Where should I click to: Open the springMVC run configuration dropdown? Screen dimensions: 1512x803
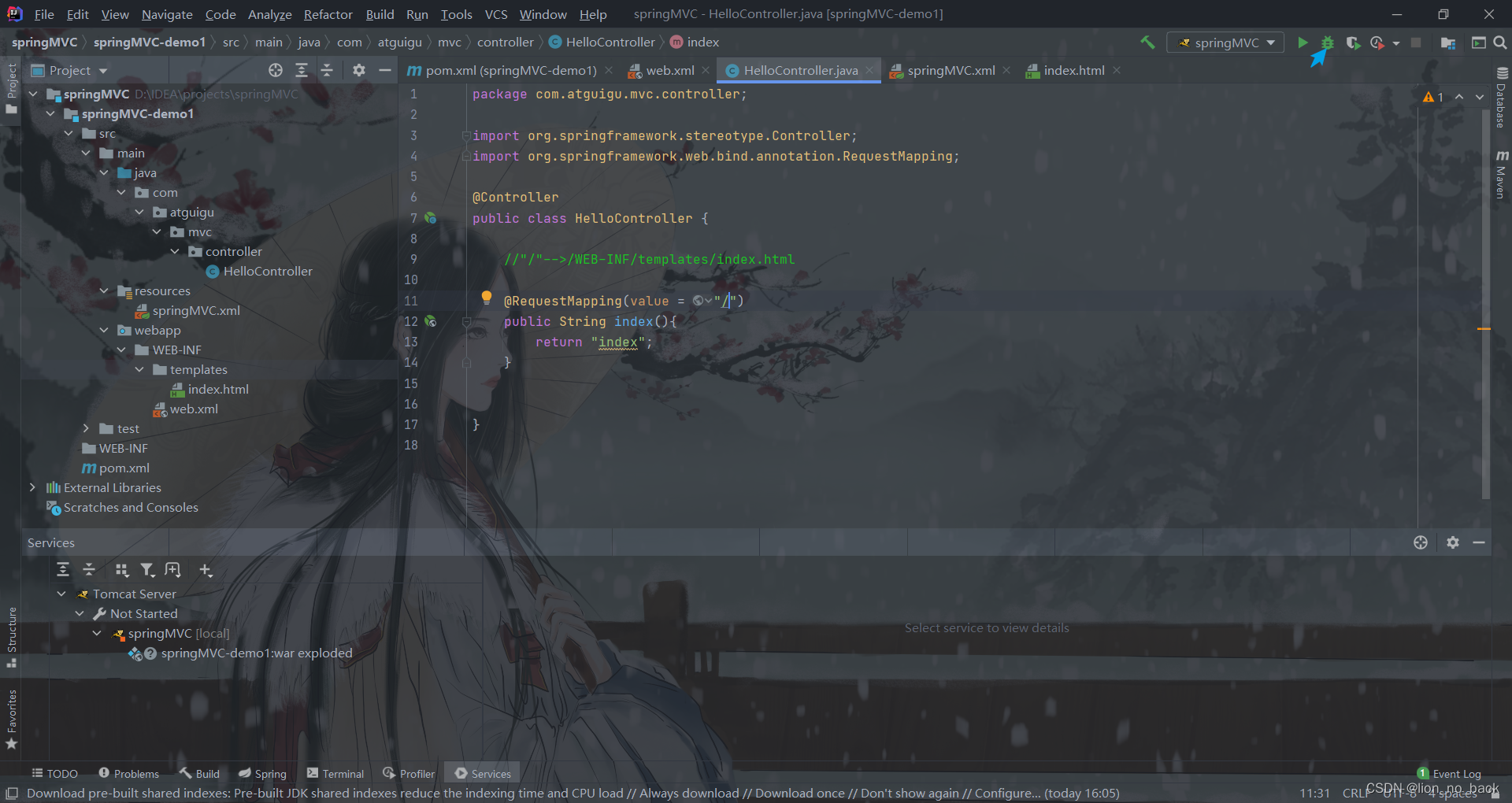pos(1225,43)
